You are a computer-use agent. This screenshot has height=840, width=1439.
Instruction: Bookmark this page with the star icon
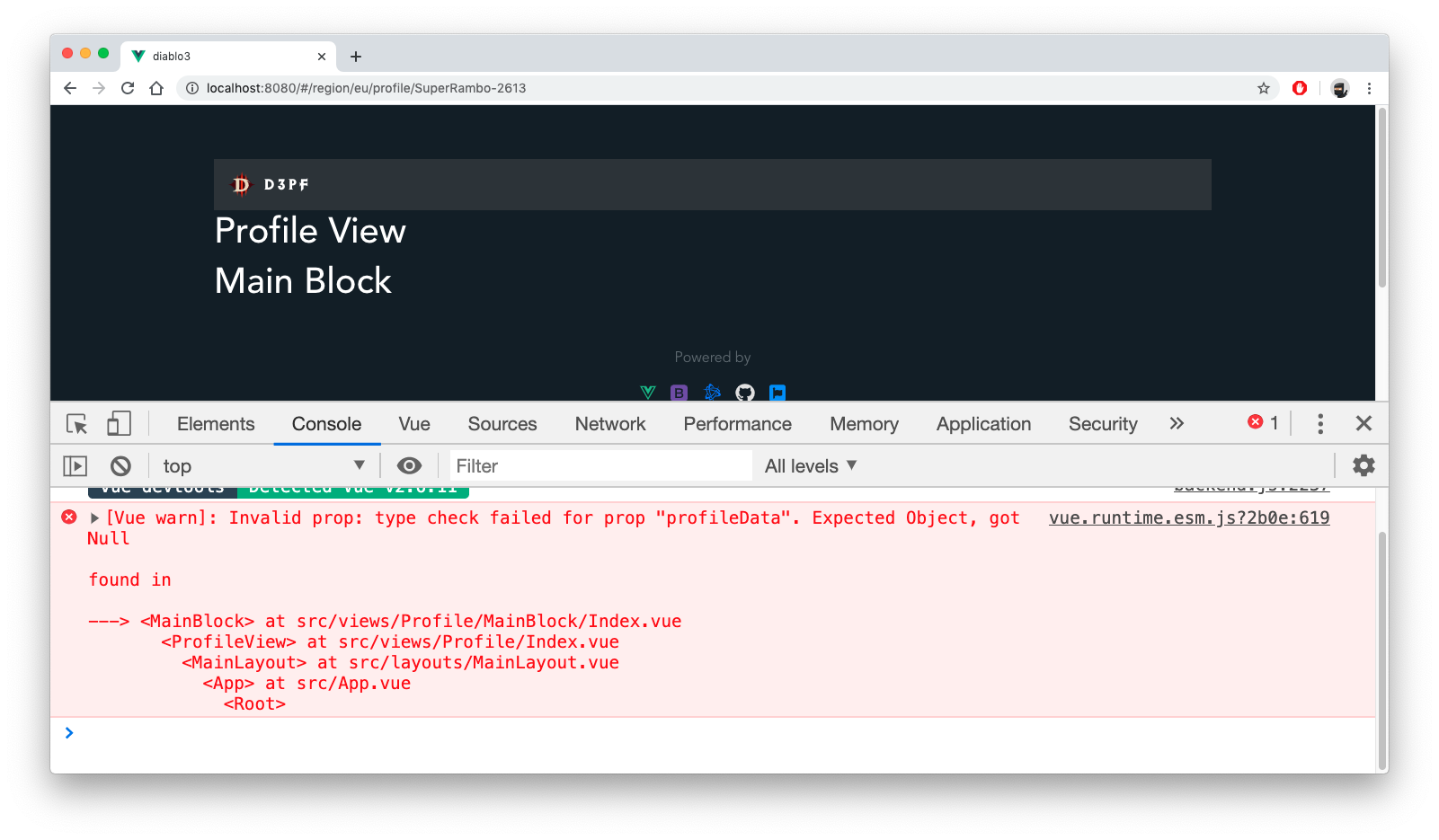tap(1264, 88)
